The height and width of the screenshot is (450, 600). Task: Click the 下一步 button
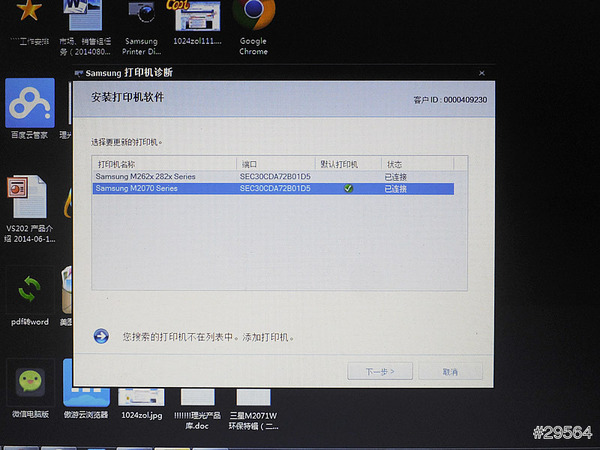point(380,372)
